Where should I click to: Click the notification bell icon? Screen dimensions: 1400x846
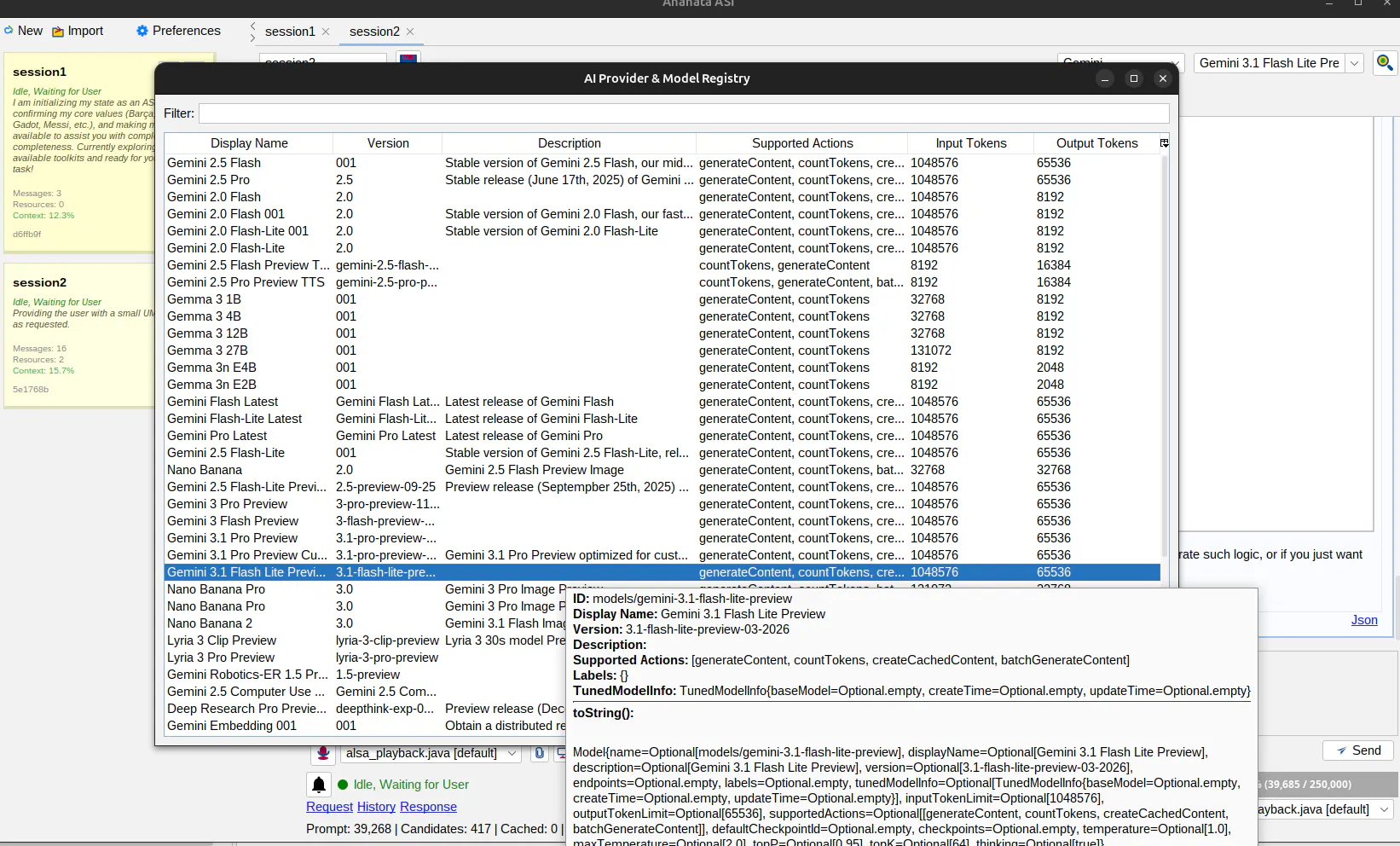click(319, 785)
